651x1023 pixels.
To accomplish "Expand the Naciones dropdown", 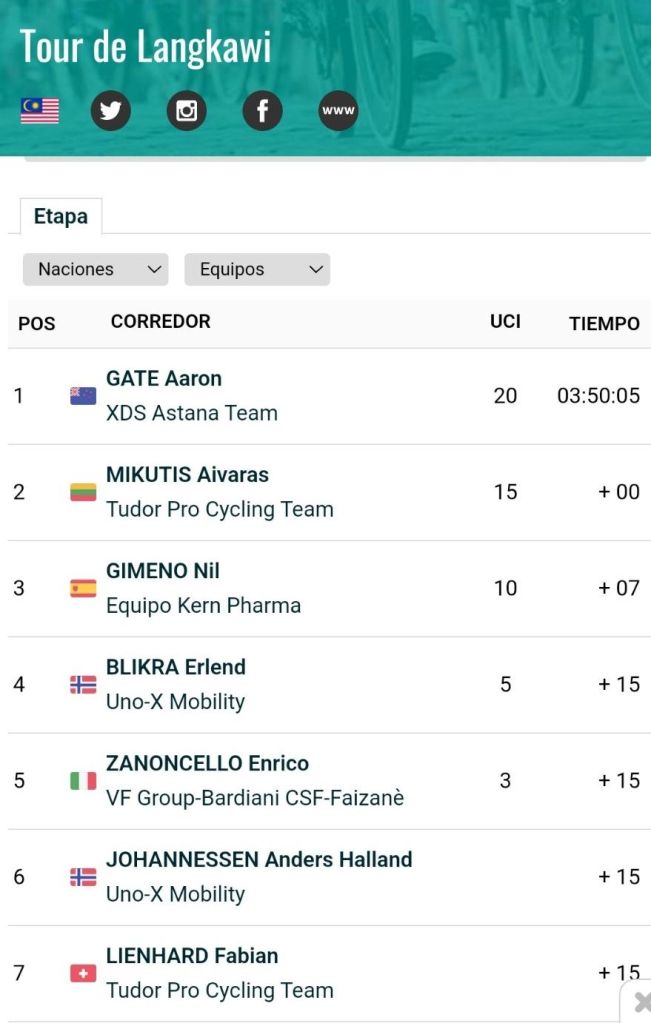I will [x=96, y=269].
